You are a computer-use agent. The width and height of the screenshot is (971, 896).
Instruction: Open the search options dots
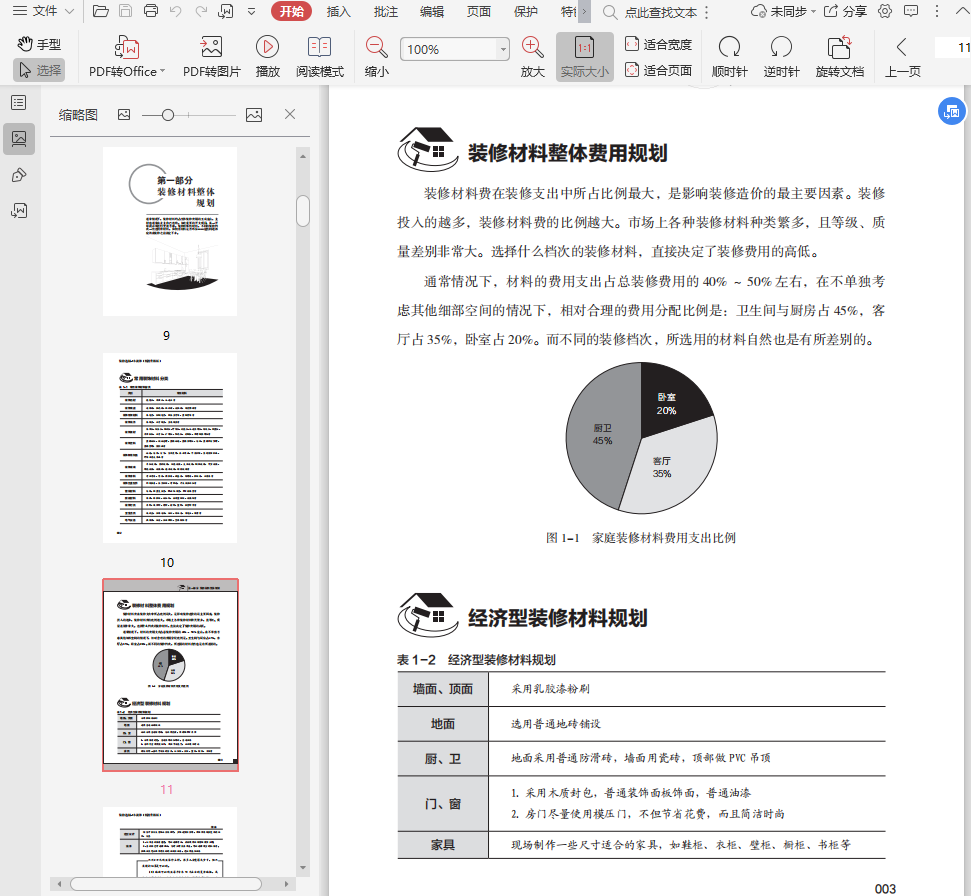(707, 12)
